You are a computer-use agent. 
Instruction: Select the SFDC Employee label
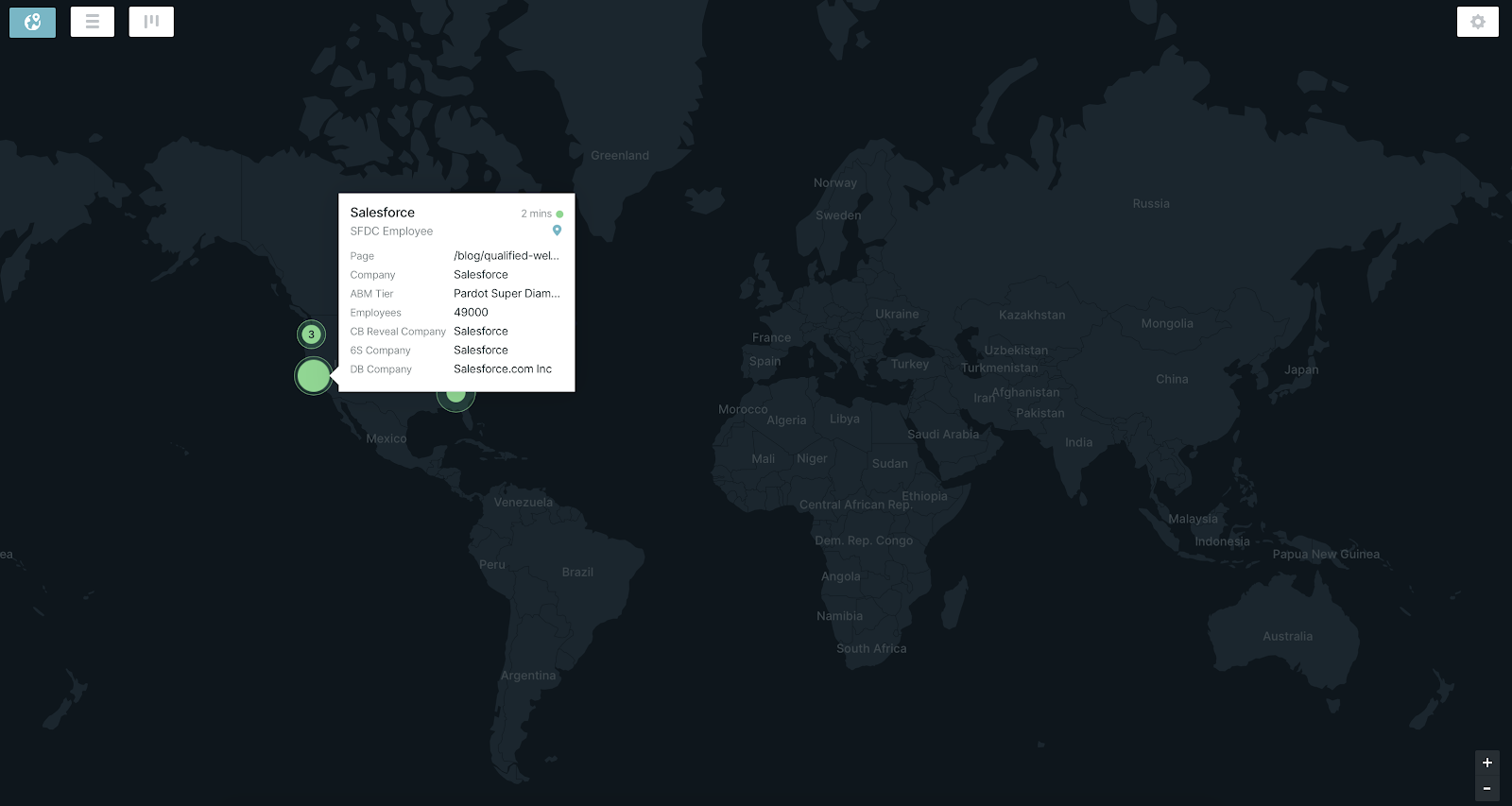tap(391, 232)
